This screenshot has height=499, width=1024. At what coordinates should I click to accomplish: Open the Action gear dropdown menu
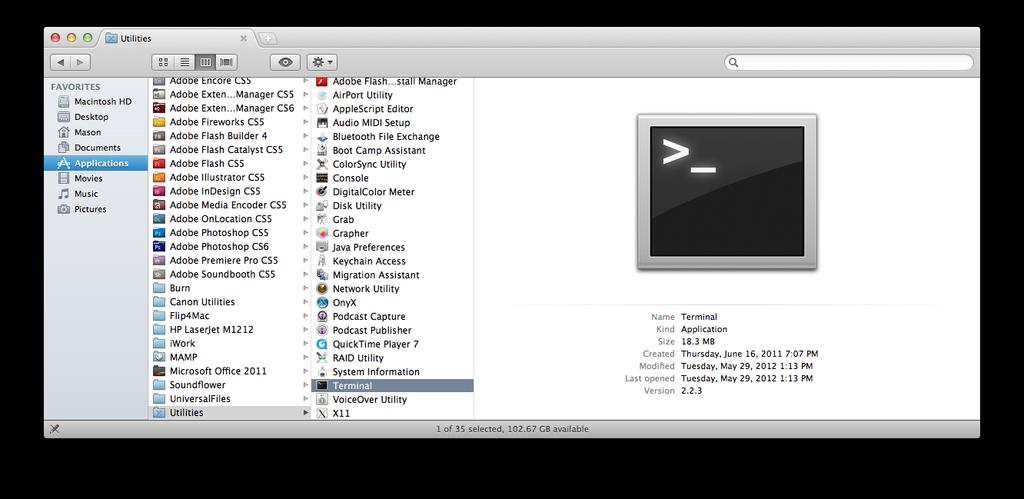pos(322,62)
